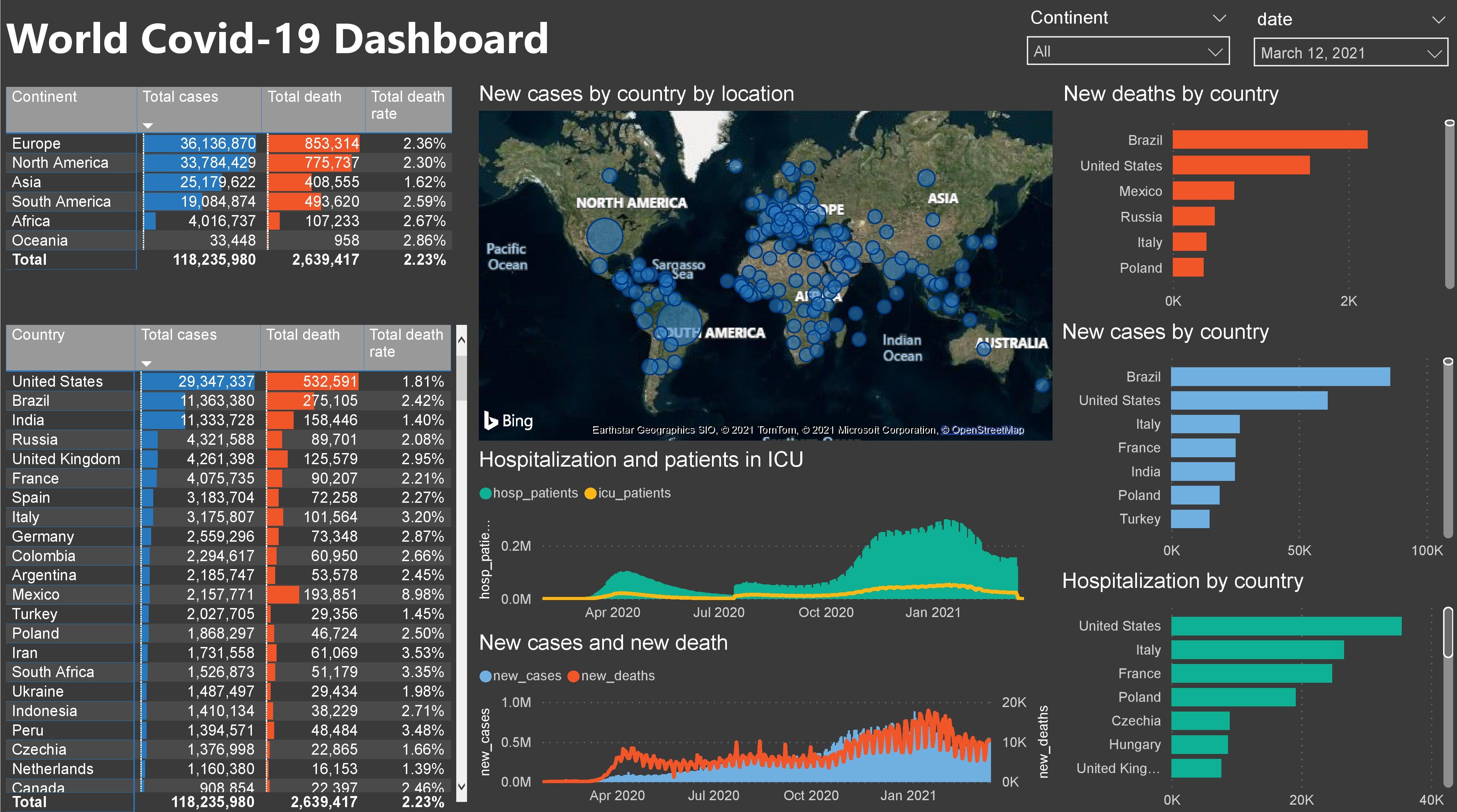Open the OpenStreetMap attribution link
Image resolution: width=1457 pixels, height=812 pixels.
pos(982,430)
